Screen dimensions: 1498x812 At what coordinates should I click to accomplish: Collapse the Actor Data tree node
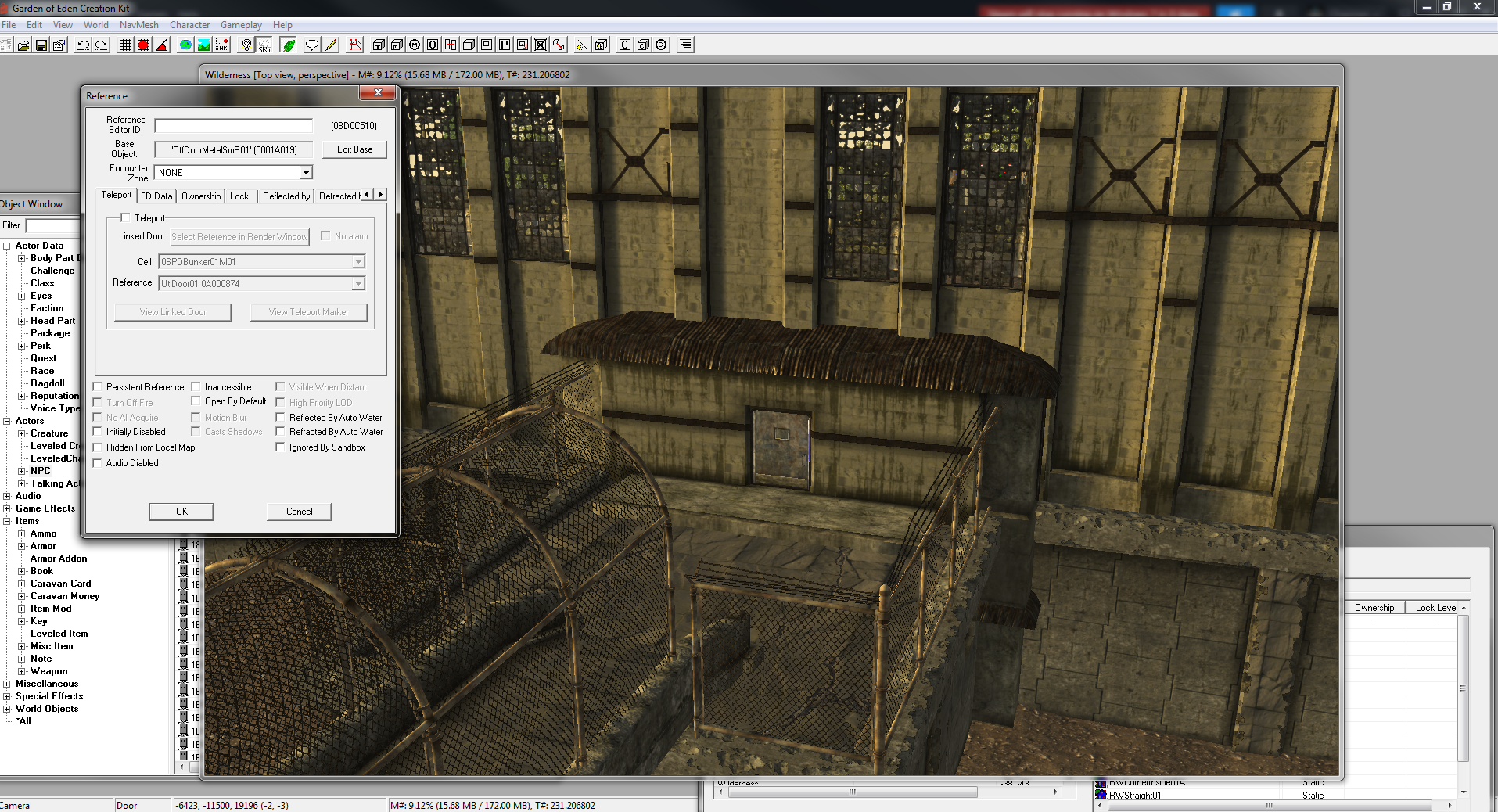coord(6,246)
